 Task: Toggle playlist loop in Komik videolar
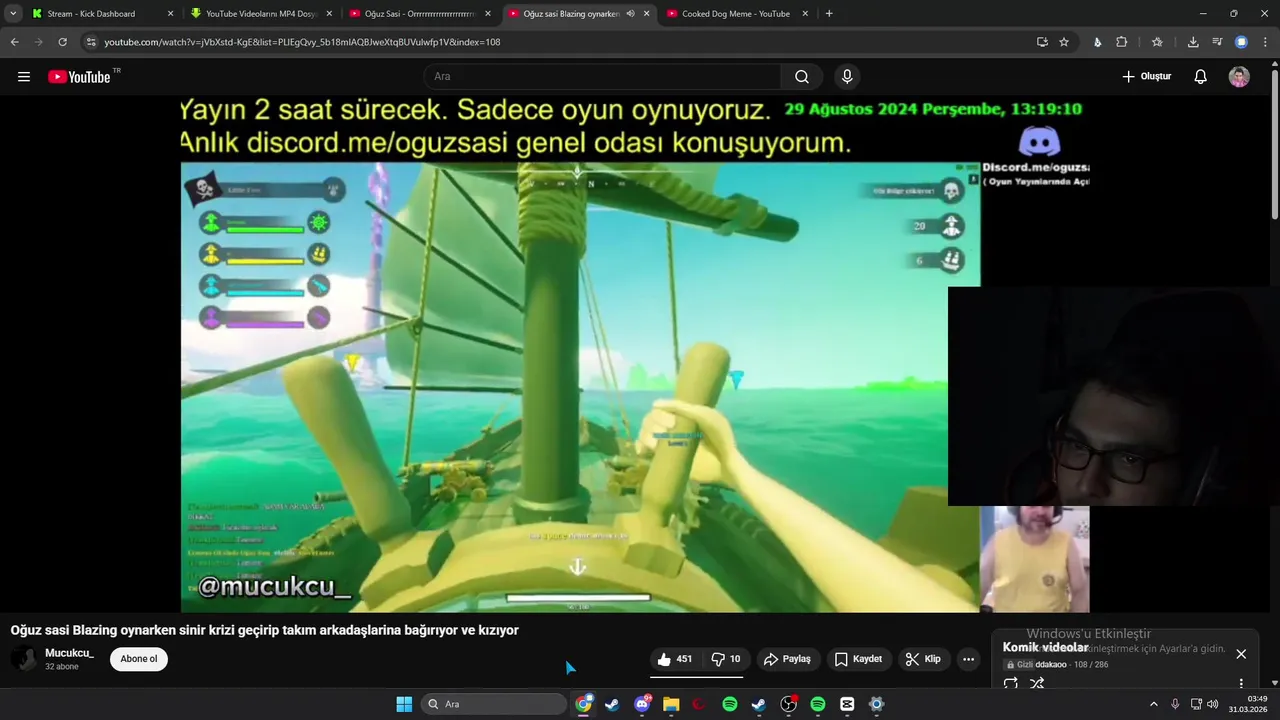[1011, 684]
